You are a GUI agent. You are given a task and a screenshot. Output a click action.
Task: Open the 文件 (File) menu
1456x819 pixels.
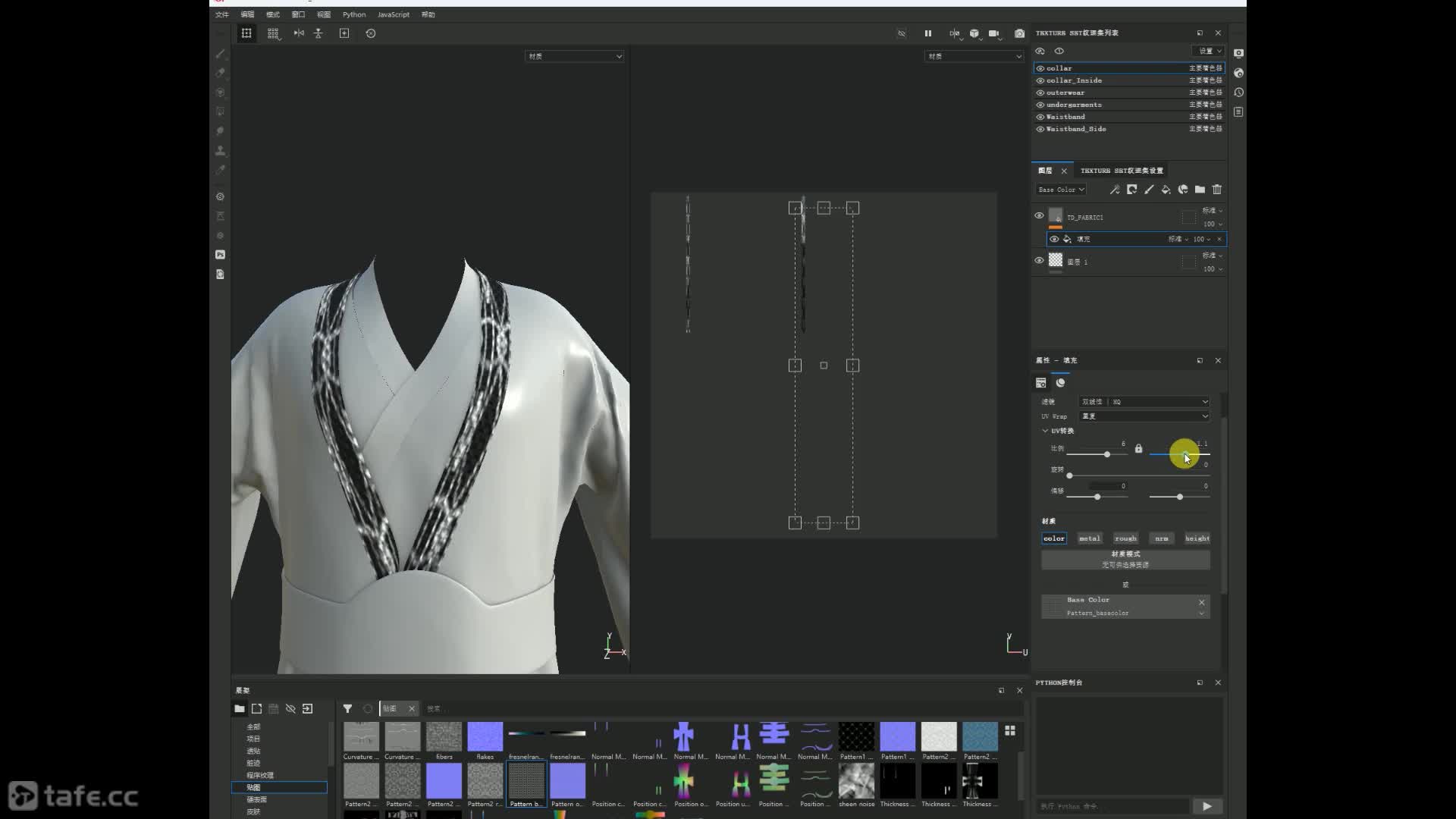point(221,14)
